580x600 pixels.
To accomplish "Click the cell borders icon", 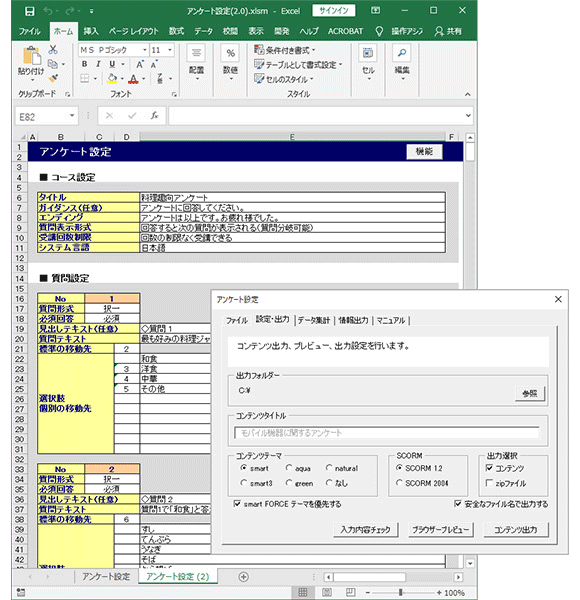I will [85, 78].
